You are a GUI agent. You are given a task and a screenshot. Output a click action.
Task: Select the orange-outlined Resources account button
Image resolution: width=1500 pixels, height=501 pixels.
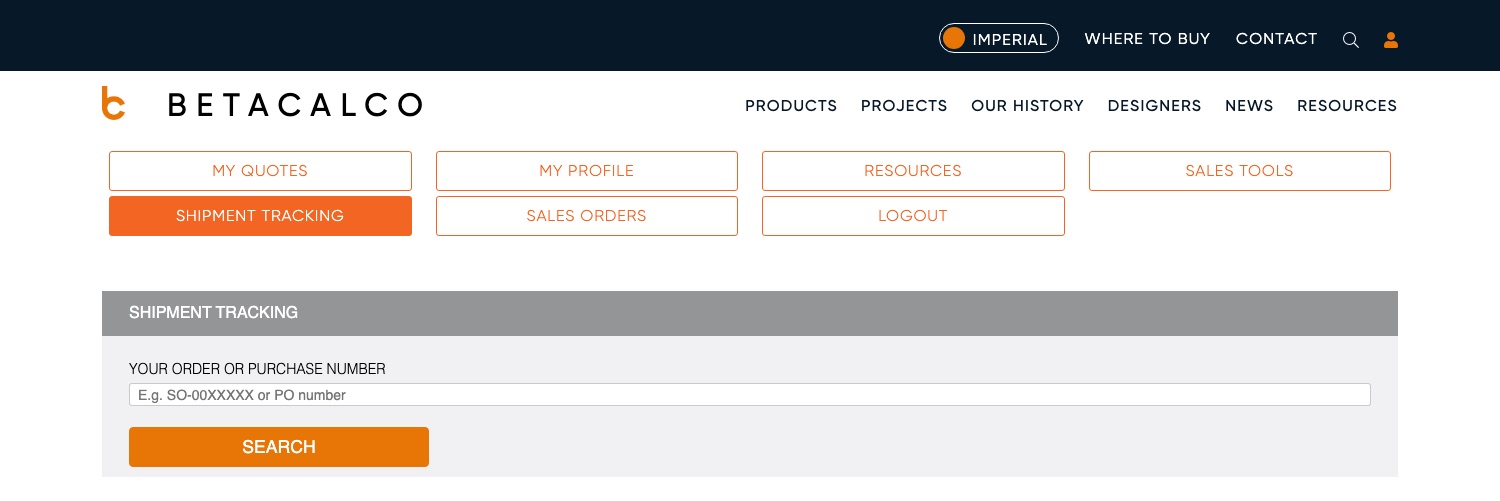(x=913, y=171)
